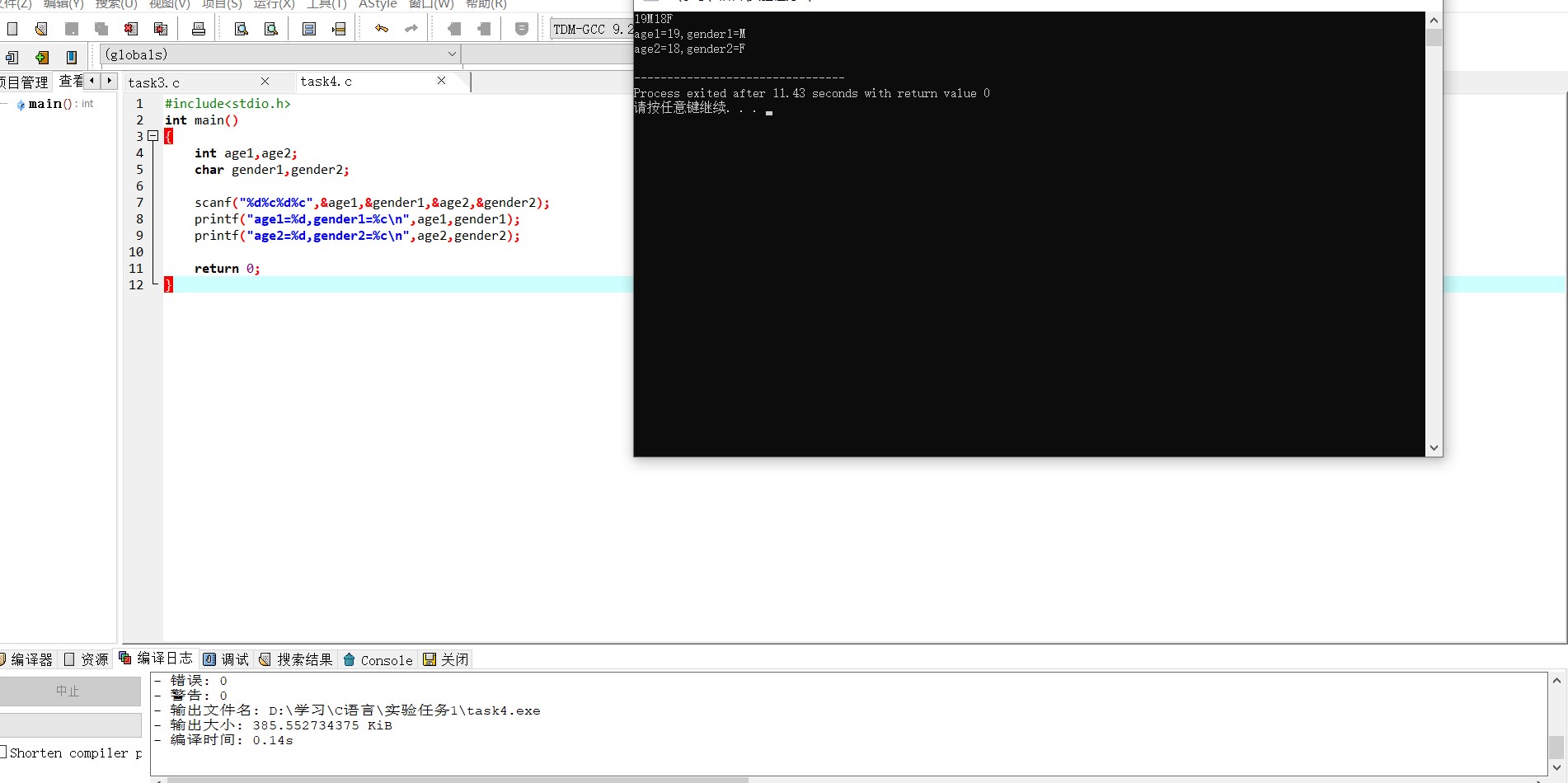Open Replace with the second magnifier icon
This screenshot has width=1568, height=783.
pyautogui.click(x=271, y=29)
